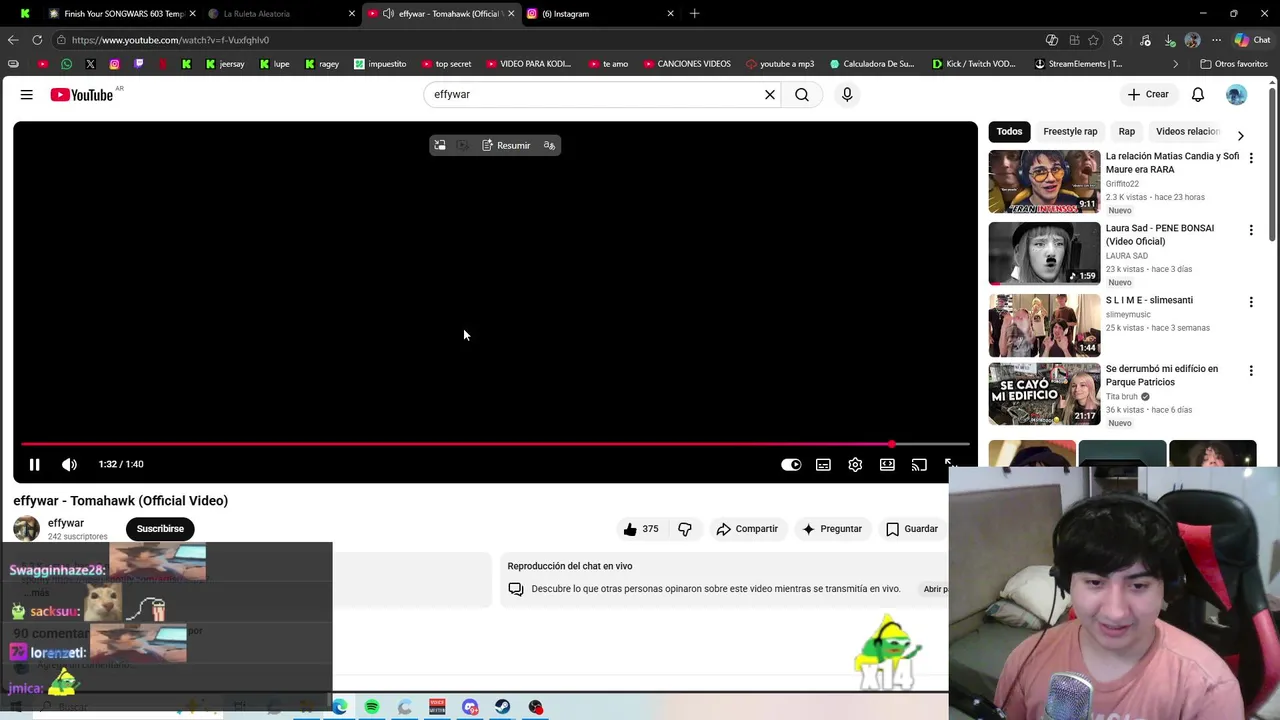Open the Otros favoritos folder
This screenshot has width=1280, height=720.
1234,64
